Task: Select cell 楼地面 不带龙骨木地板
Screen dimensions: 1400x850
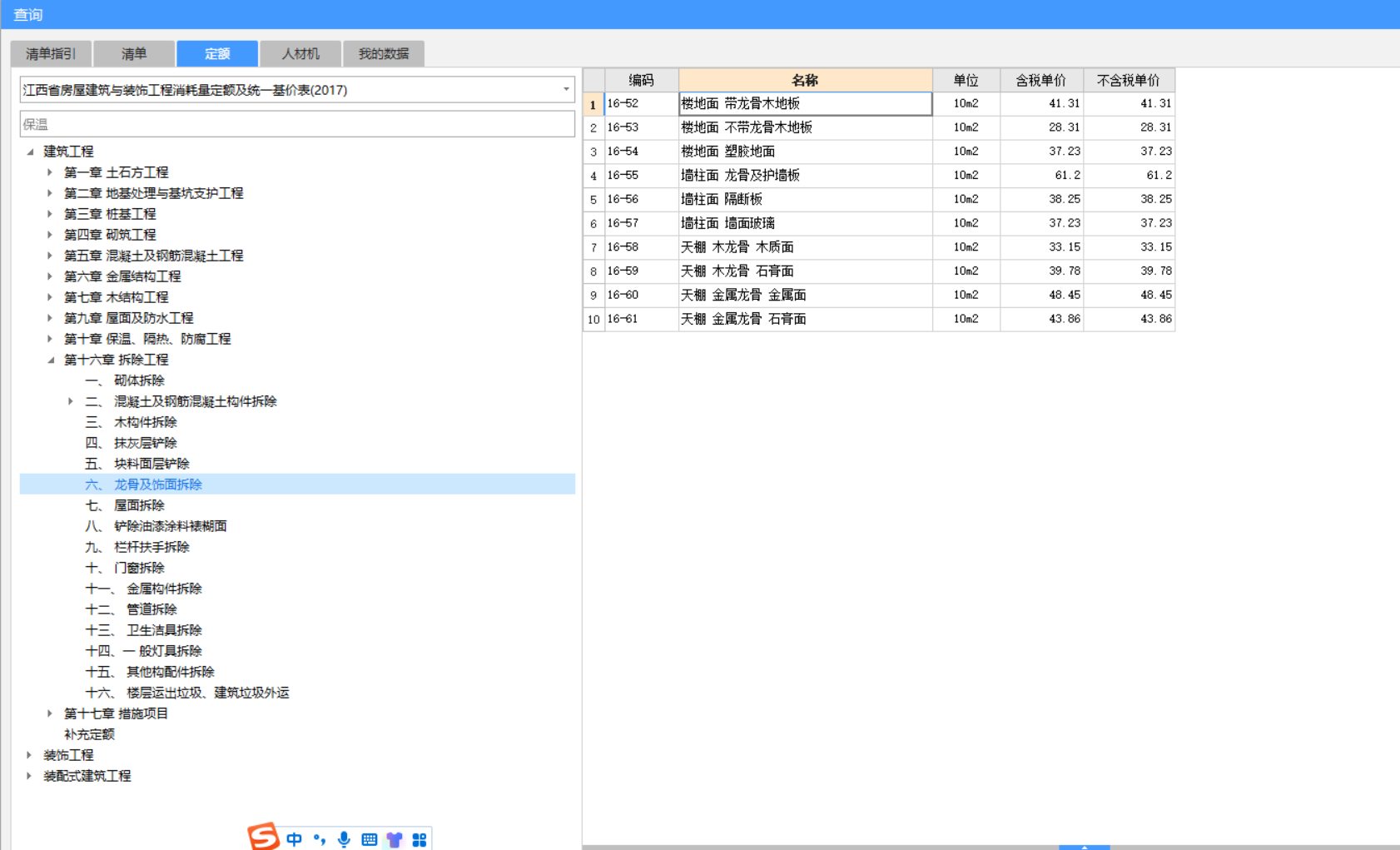Action: (805, 127)
